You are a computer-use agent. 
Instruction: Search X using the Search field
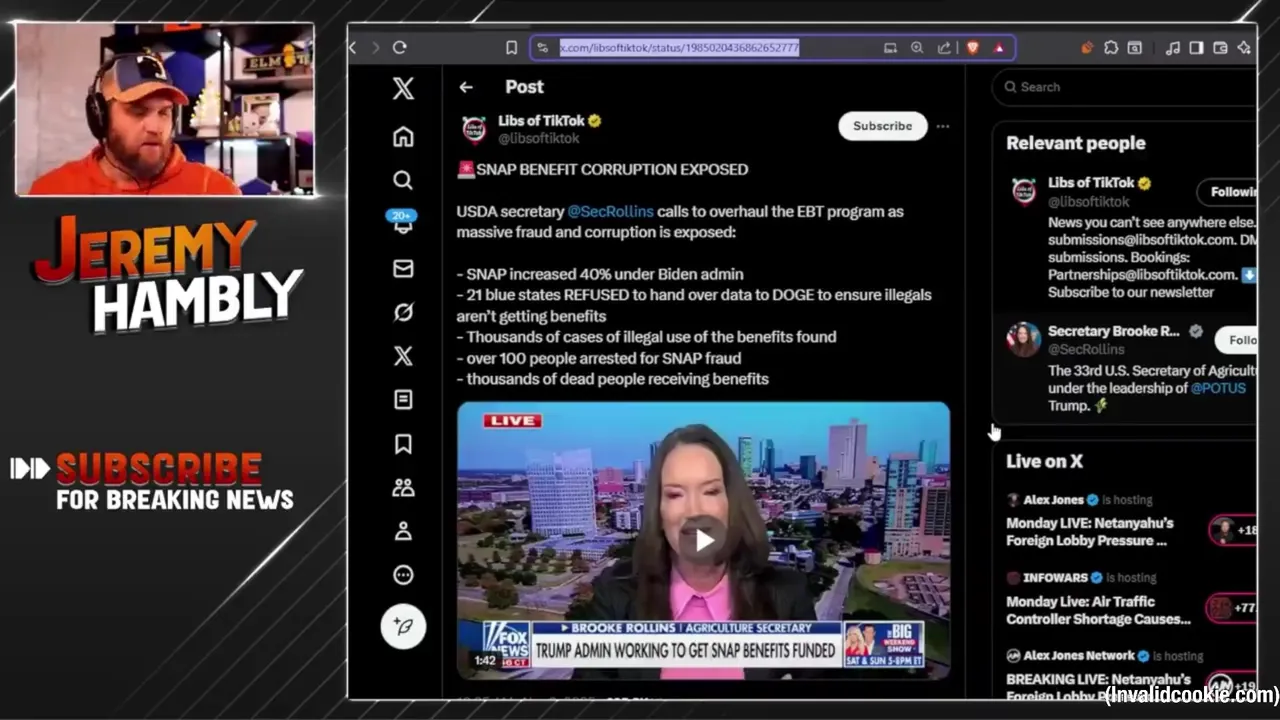click(1124, 87)
